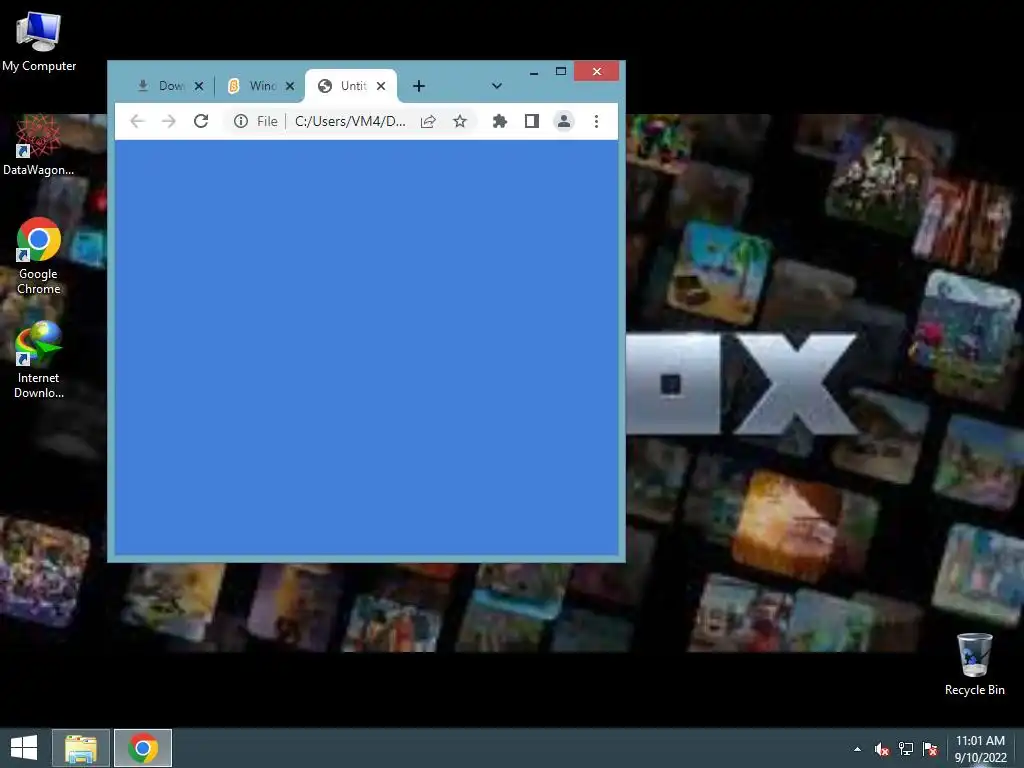Go back using Chrome's back arrow
The height and width of the screenshot is (768, 1024).
point(137,121)
